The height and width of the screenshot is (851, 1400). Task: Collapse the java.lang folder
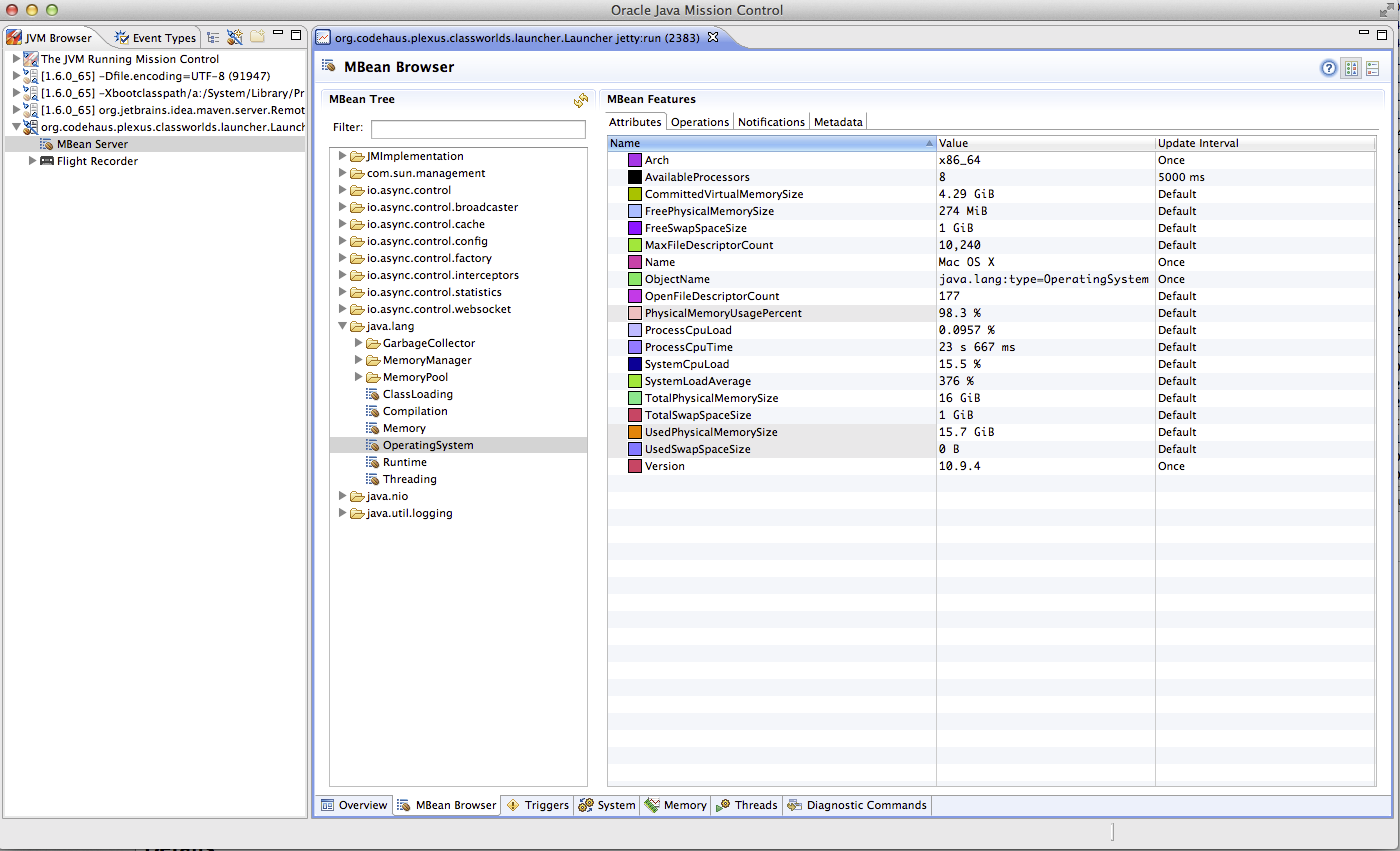pyautogui.click(x=342, y=326)
